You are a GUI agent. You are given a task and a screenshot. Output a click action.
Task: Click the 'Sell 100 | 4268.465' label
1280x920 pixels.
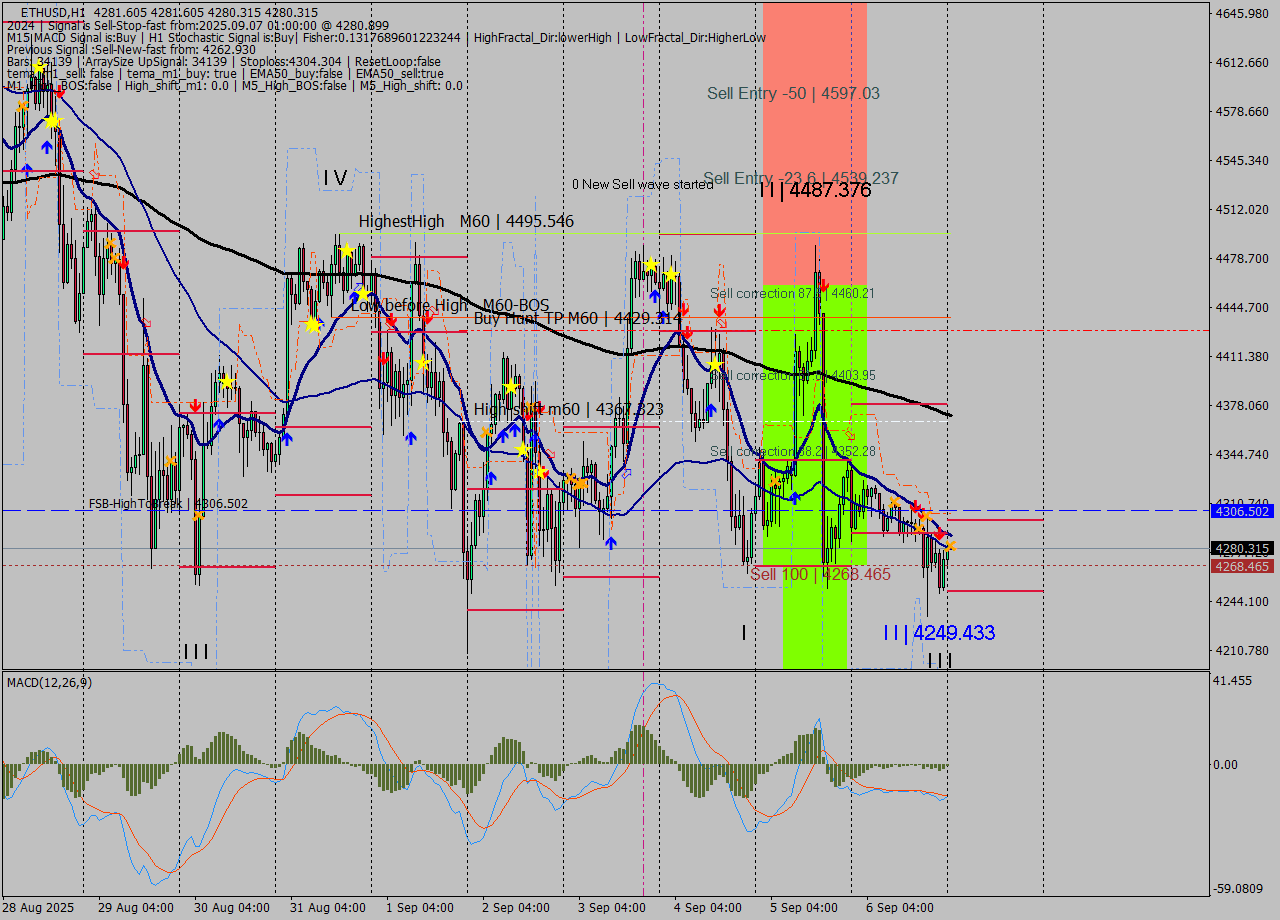point(820,574)
